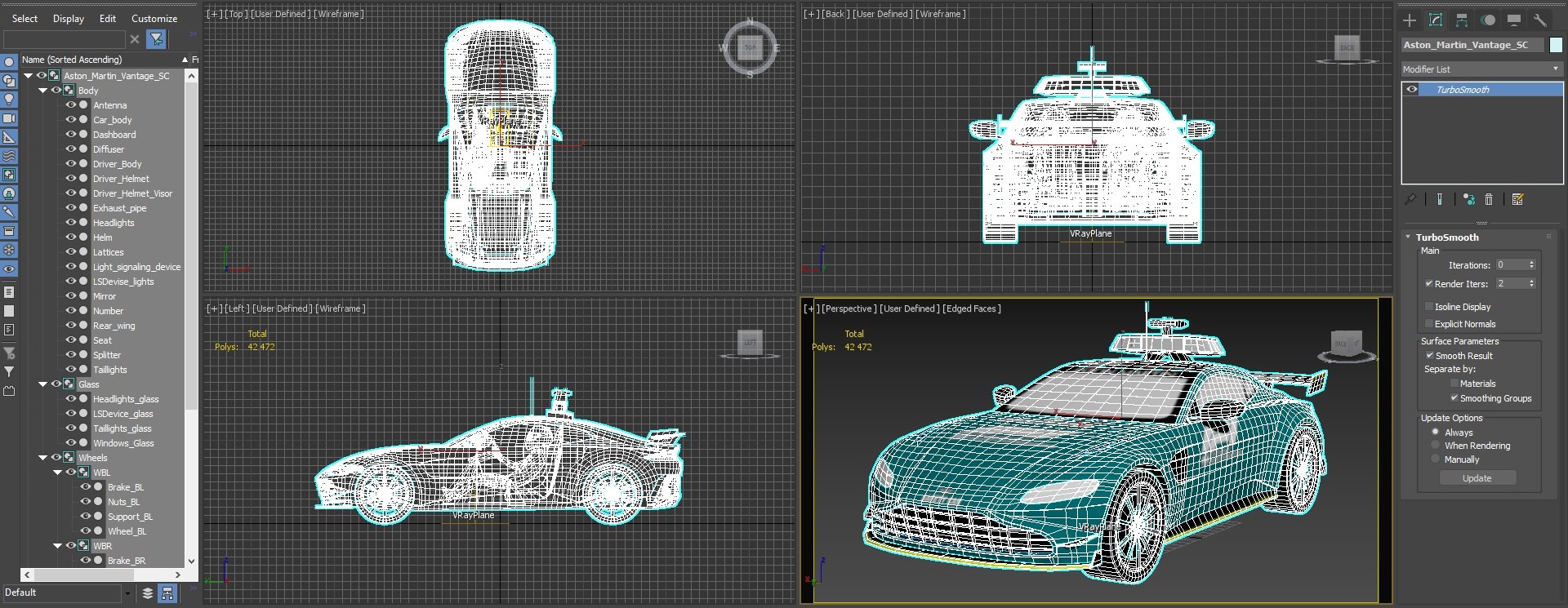
Task: Toggle Display Geometry filter in Scene Explorer toolbar
Action: [9, 62]
